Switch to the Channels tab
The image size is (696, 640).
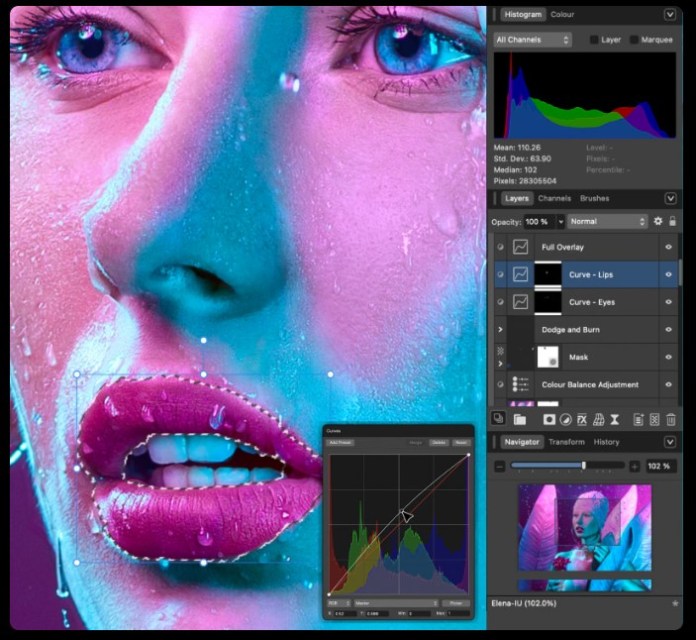coord(555,198)
